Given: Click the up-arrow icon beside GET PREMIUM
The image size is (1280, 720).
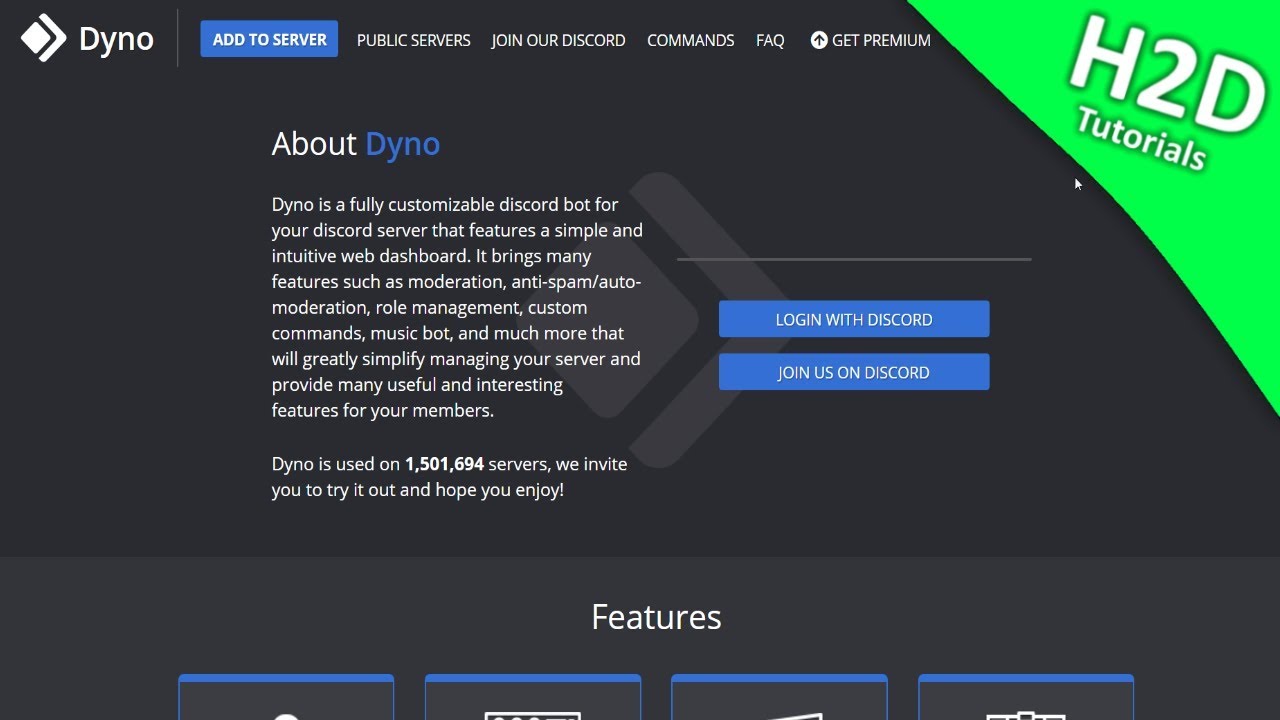Looking at the screenshot, I should 819,40.
